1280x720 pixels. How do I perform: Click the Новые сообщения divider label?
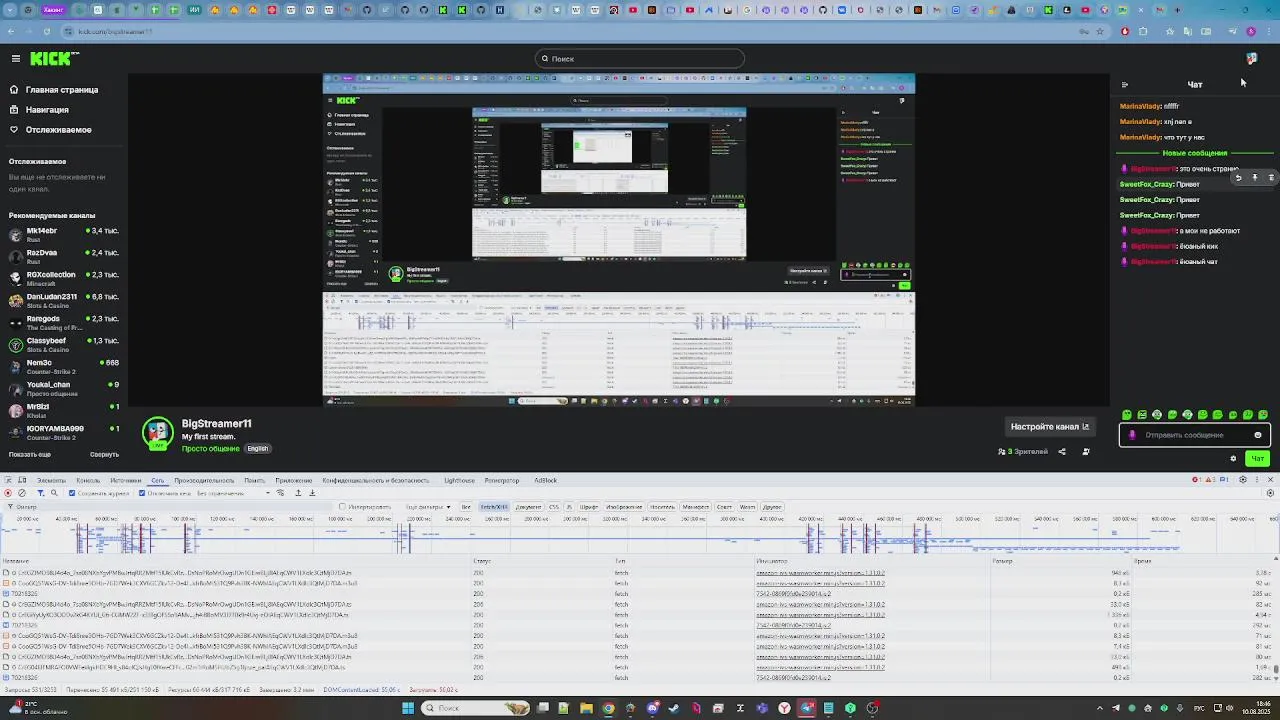click(1194, 153)
